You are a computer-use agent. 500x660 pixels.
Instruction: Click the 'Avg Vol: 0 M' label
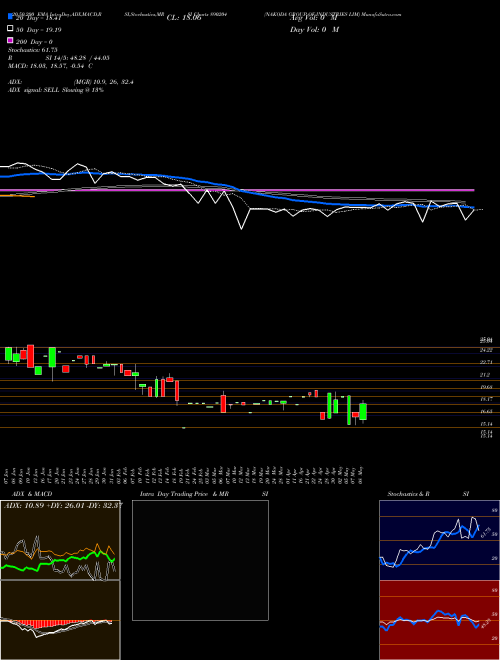(313, 18)
